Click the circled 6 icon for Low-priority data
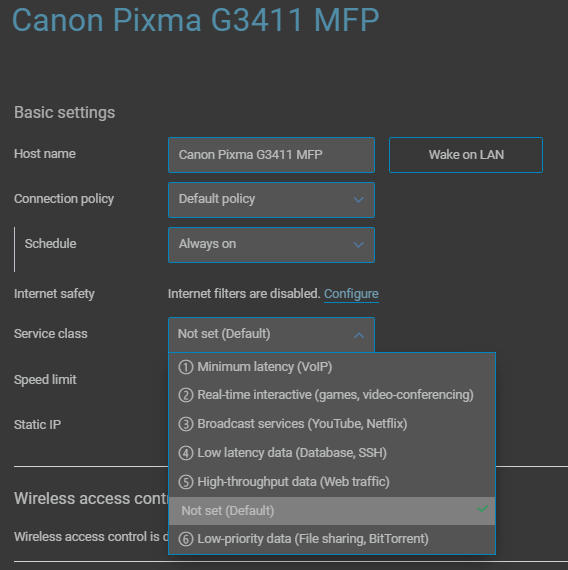Viewport: 568px width, 570px height. coord(186,539)
